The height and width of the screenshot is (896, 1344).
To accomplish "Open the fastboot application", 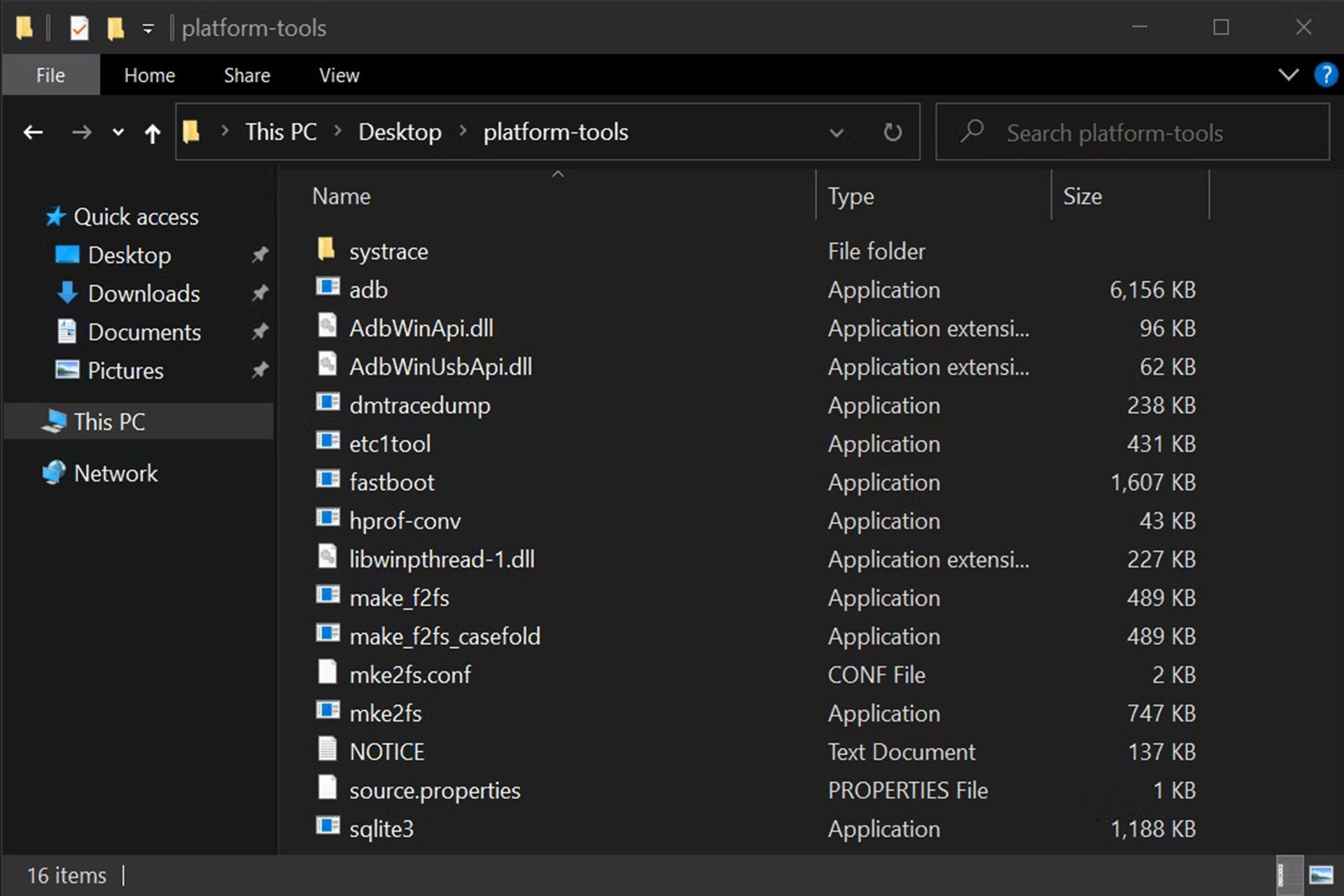I will pos(390,482).
